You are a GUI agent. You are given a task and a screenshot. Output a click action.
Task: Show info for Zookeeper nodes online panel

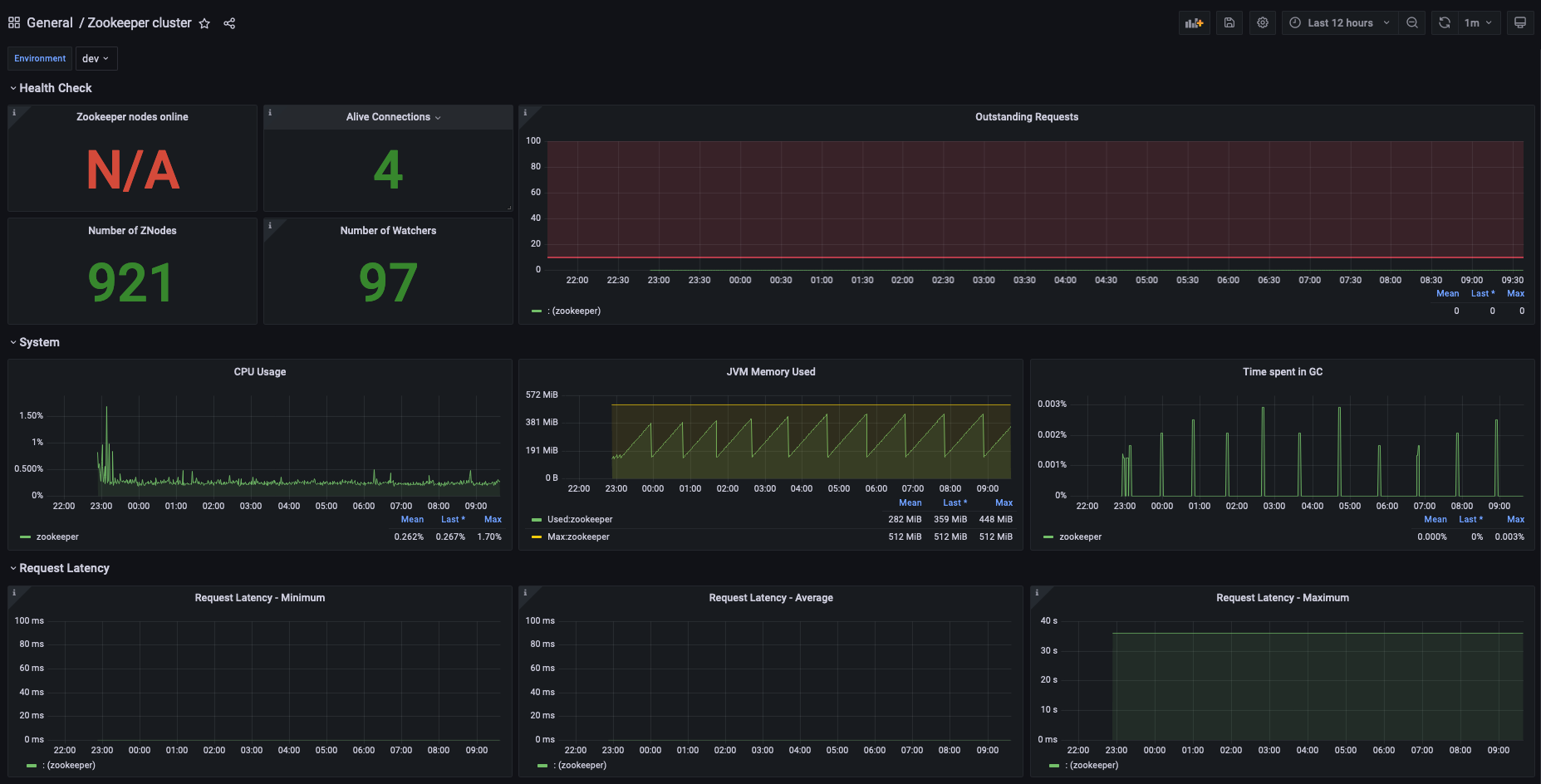pyautogui.click(x=14, y=113)
